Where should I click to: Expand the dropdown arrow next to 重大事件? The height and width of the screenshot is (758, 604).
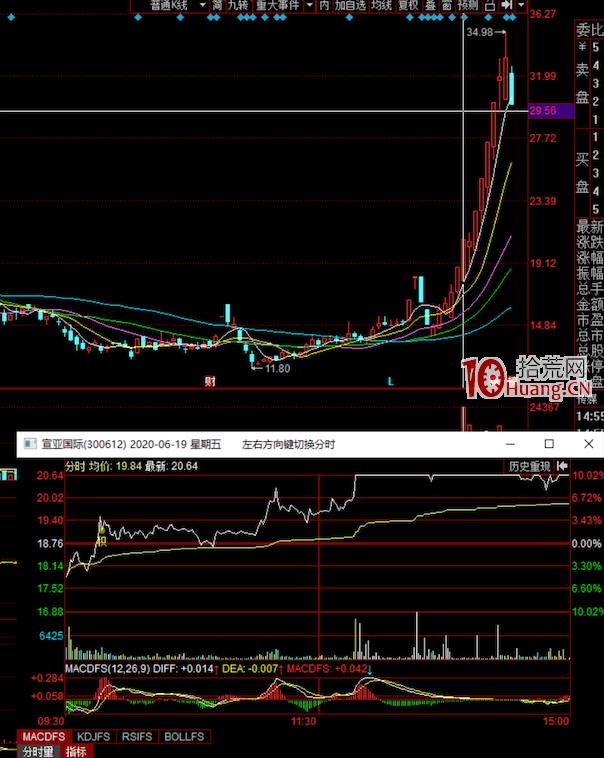tap(309, 5)
